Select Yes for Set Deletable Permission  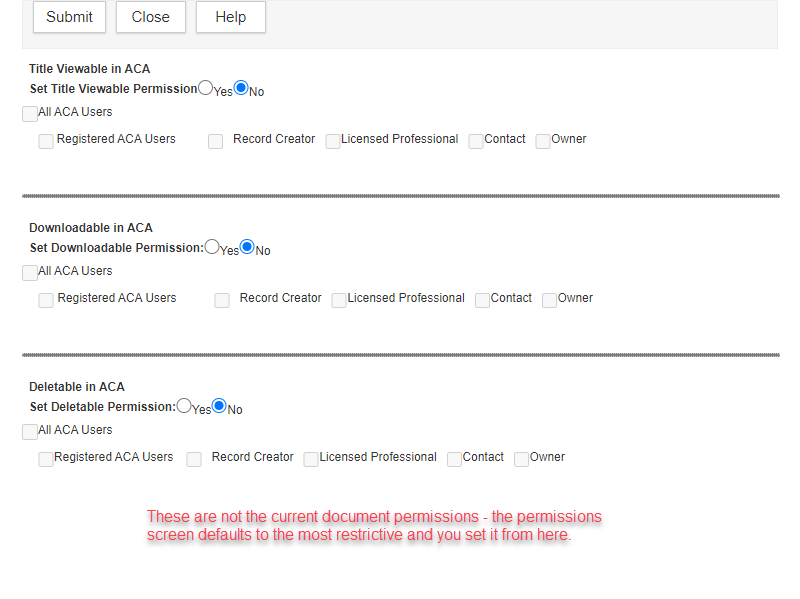point(184,406)
